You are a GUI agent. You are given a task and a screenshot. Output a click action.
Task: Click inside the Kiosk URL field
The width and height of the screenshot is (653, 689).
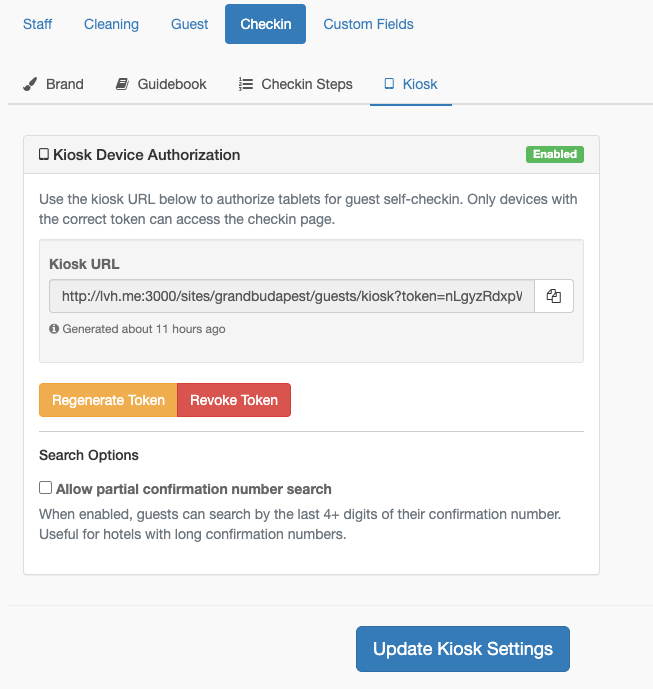(292, 296)
